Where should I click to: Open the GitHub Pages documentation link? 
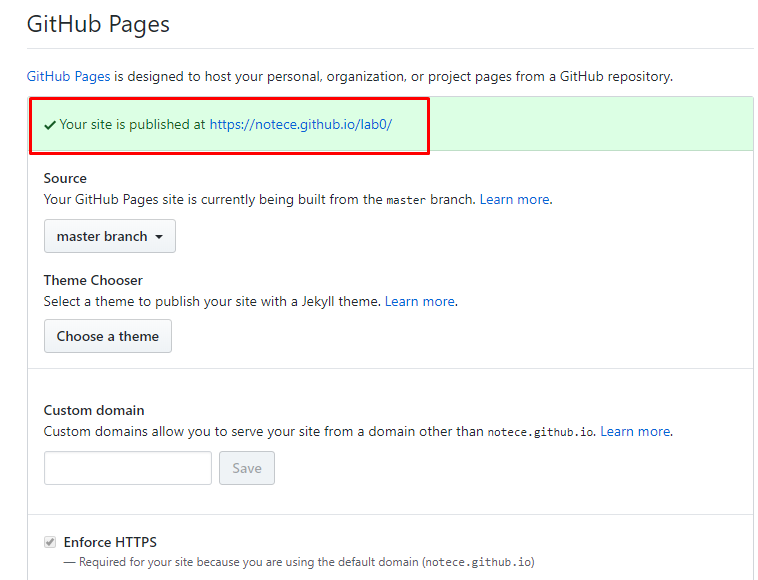coord(68,76)
